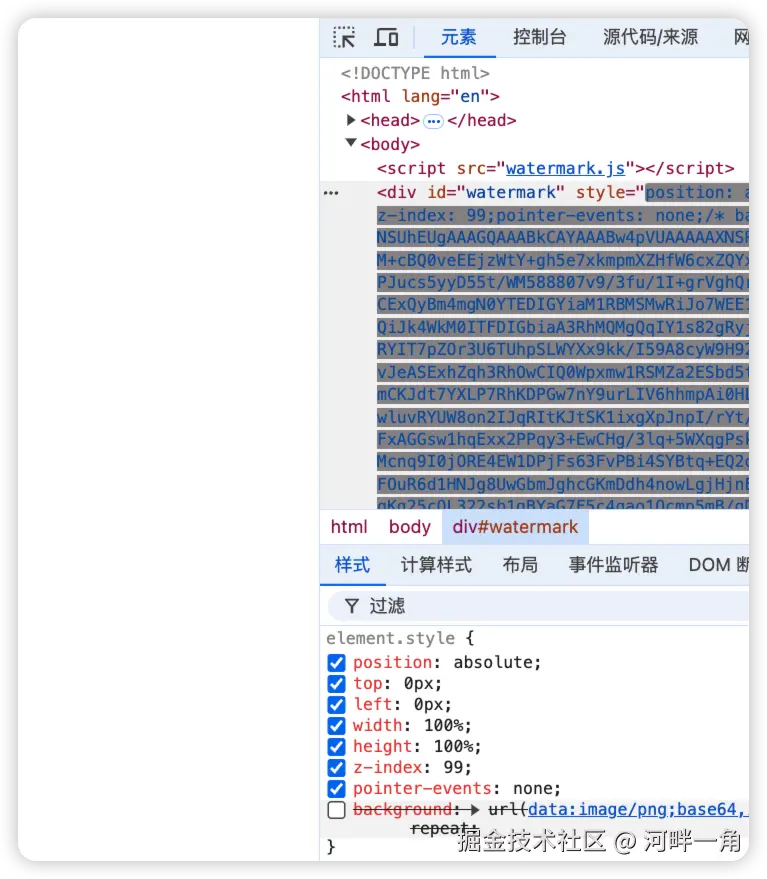Expand the collapsed head element
The image size is (767, 879).
coord(351,120)
